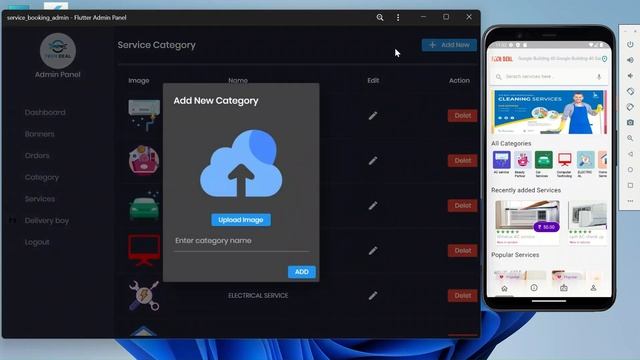Click the green car category thumbnail
The height and width of the screenshot is (360, 640).
(x=144, y=206)
